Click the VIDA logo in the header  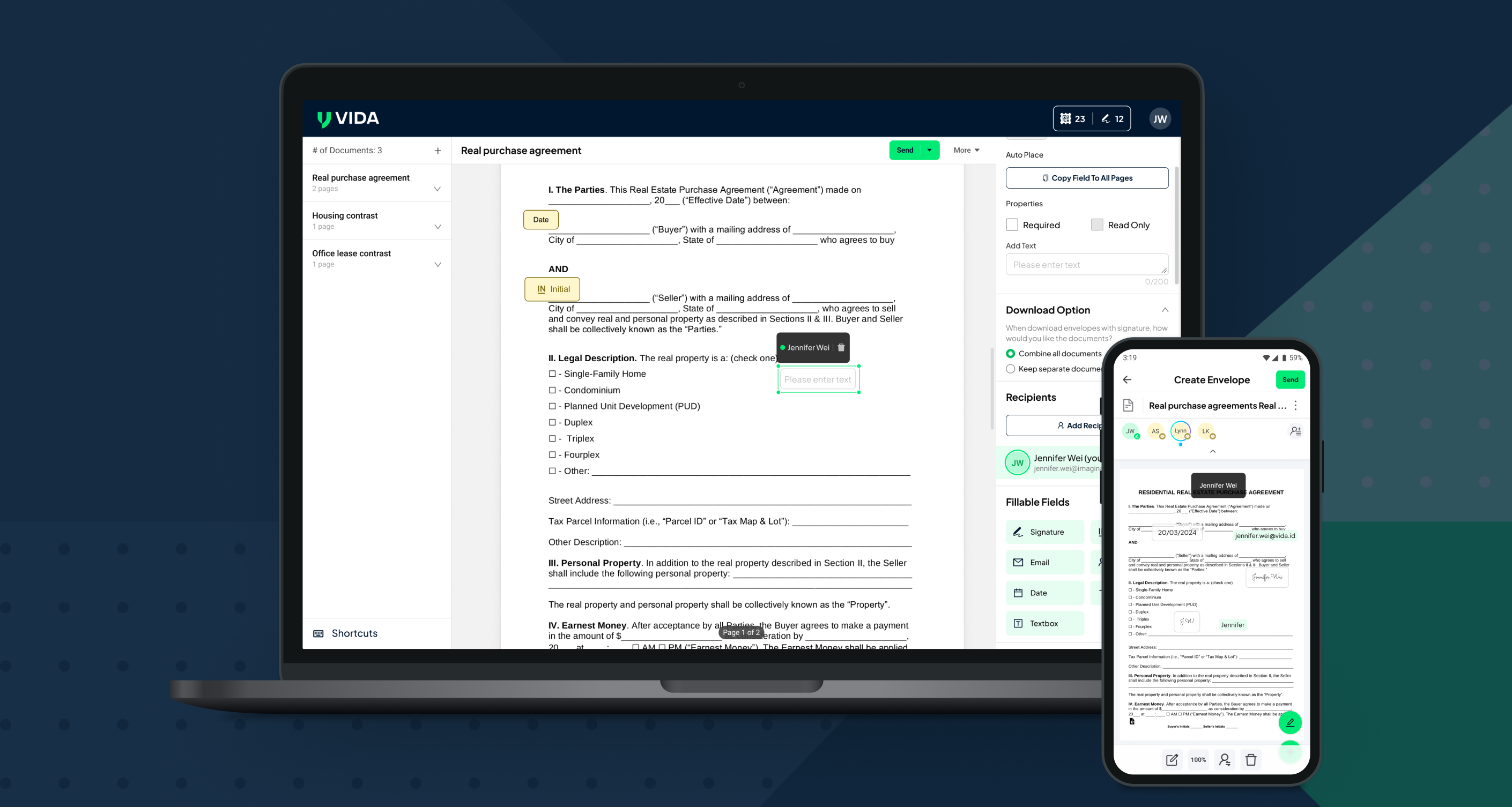pyautogui.click(x=347, y=118)
